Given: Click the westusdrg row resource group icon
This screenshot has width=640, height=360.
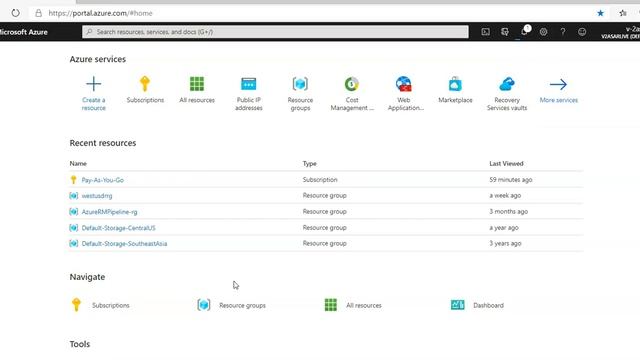Looking at the screenshot, I should pos(73,196).
